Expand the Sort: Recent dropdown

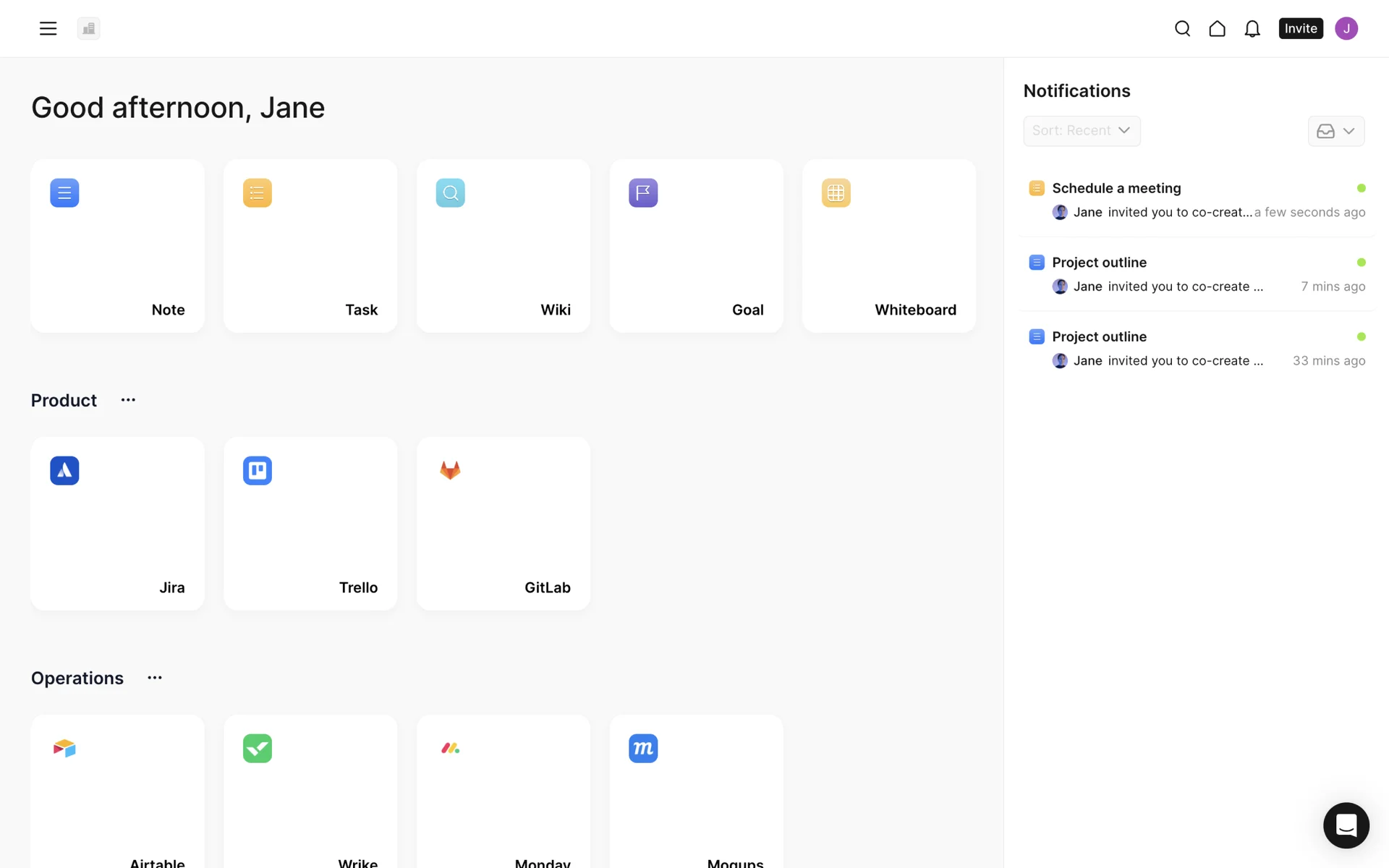[1081, 131]
